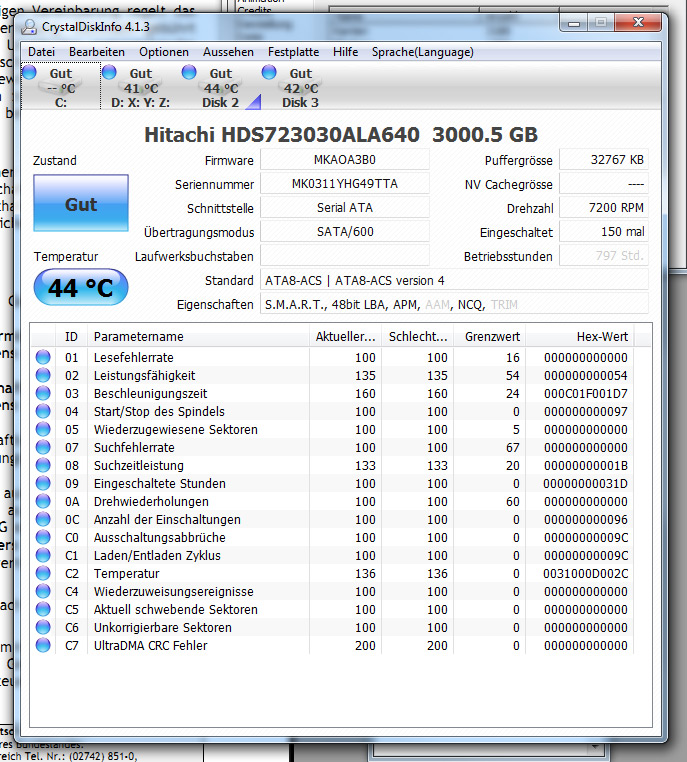Image resolution: width=687 pixels, height=762 pixels.
Task: Click hex value 00000000031D
Action: [585, 484]
